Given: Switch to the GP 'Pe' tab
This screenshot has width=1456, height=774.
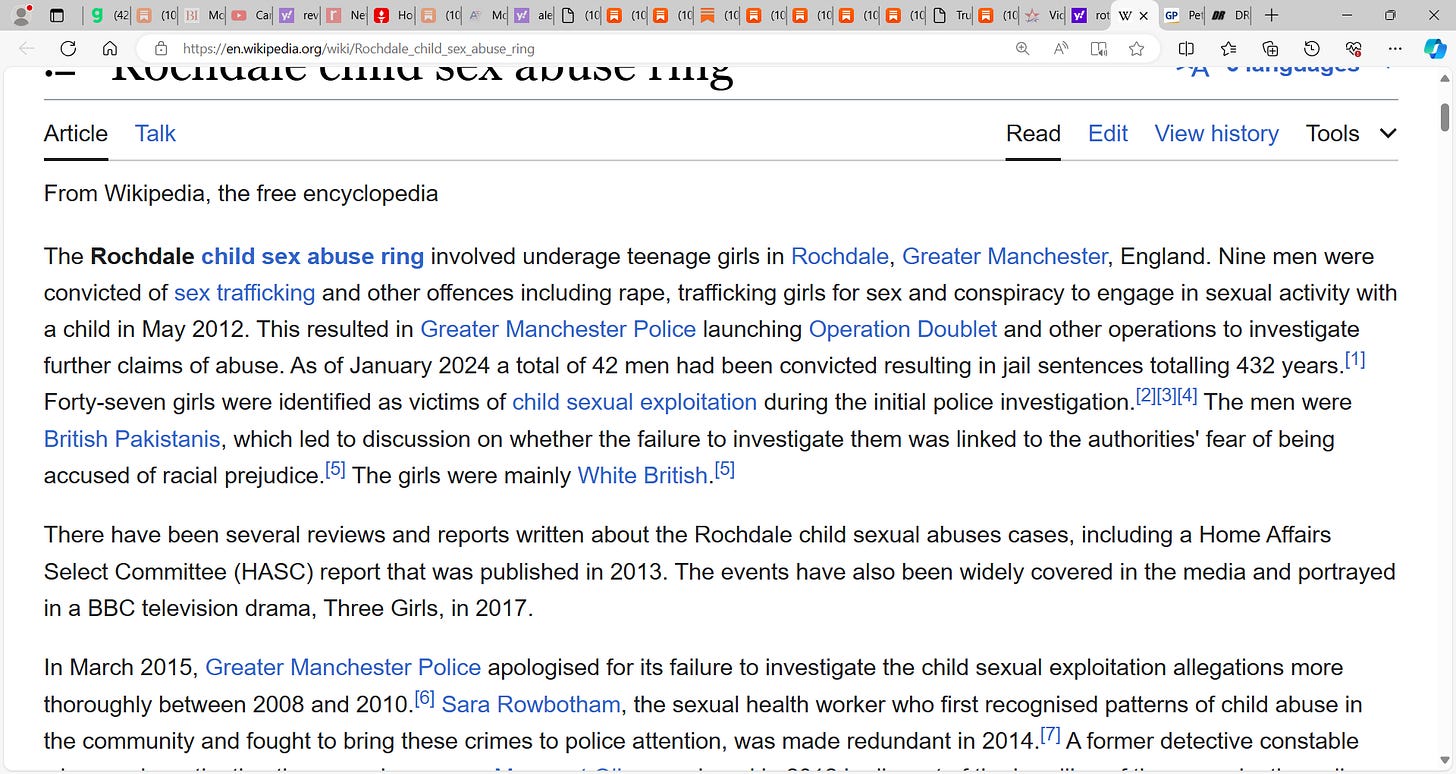Looking at the screenshot, I should (1184, 15).
